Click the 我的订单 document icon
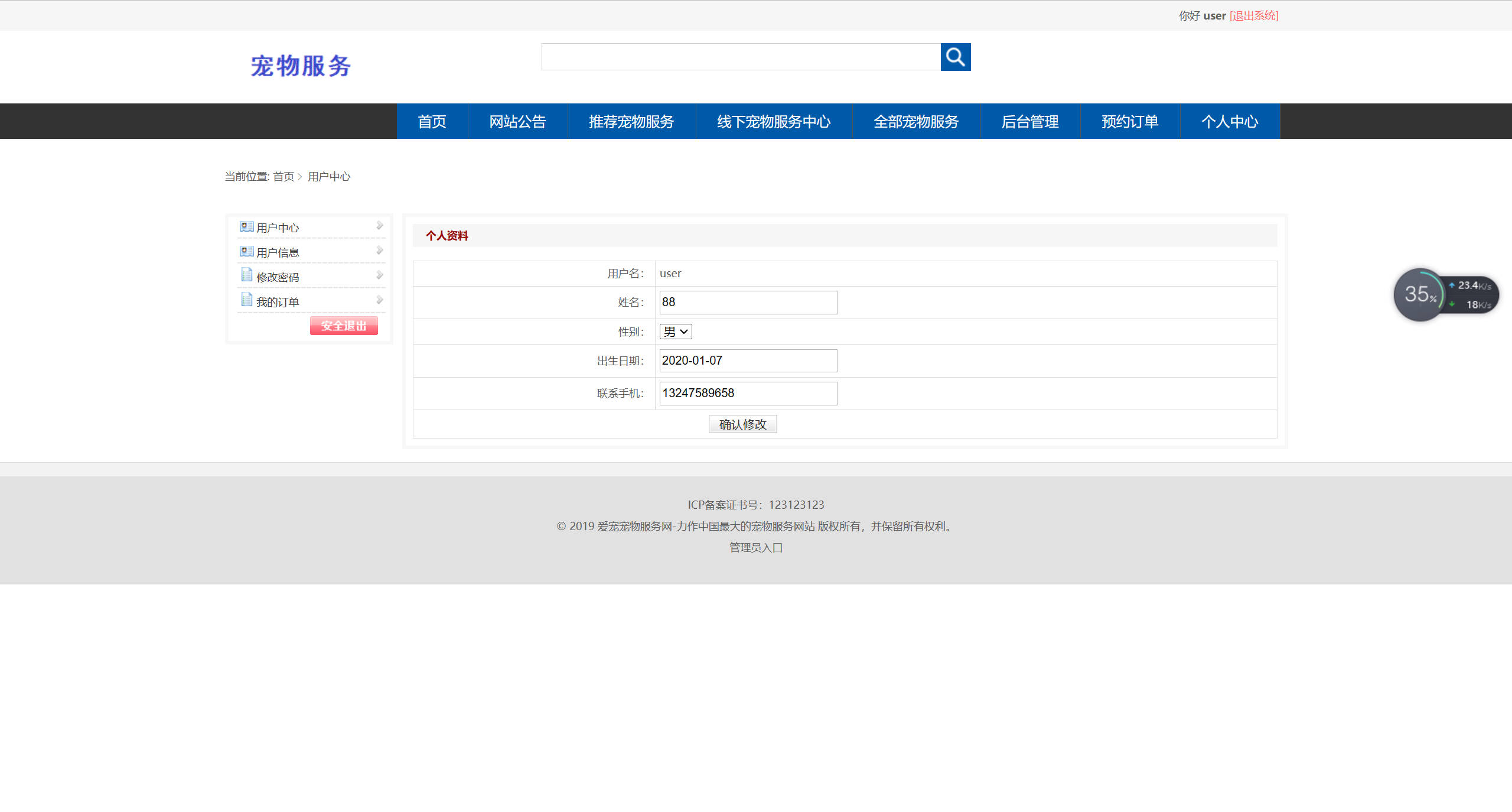This screenshot has width=1512, height=812. [x=246, y=300]
